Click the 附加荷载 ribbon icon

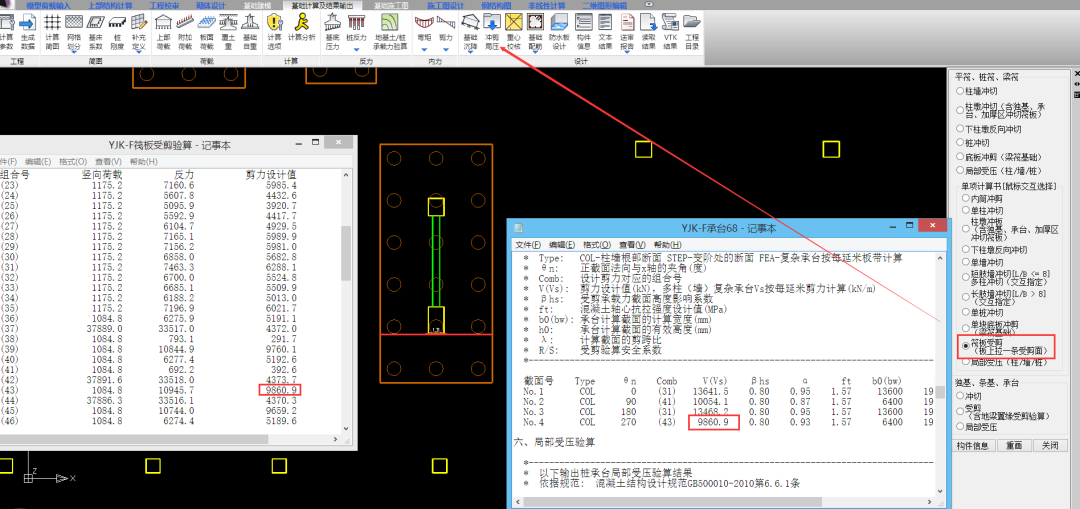pos(185,31)
